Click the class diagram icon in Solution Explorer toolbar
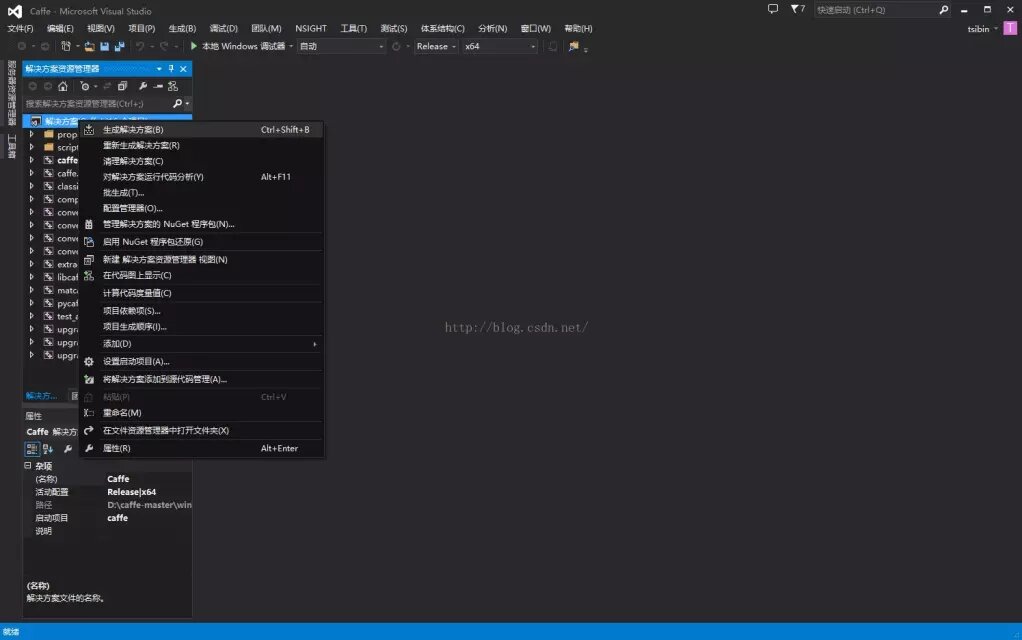This screenshot has width=1022, height=640. [x=173, y=86]
